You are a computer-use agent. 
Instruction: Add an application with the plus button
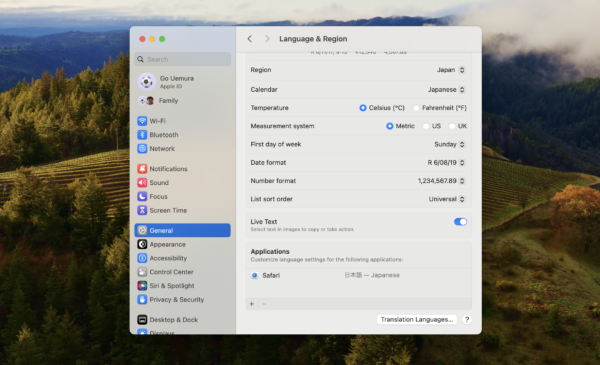click(x=252, y=304)
